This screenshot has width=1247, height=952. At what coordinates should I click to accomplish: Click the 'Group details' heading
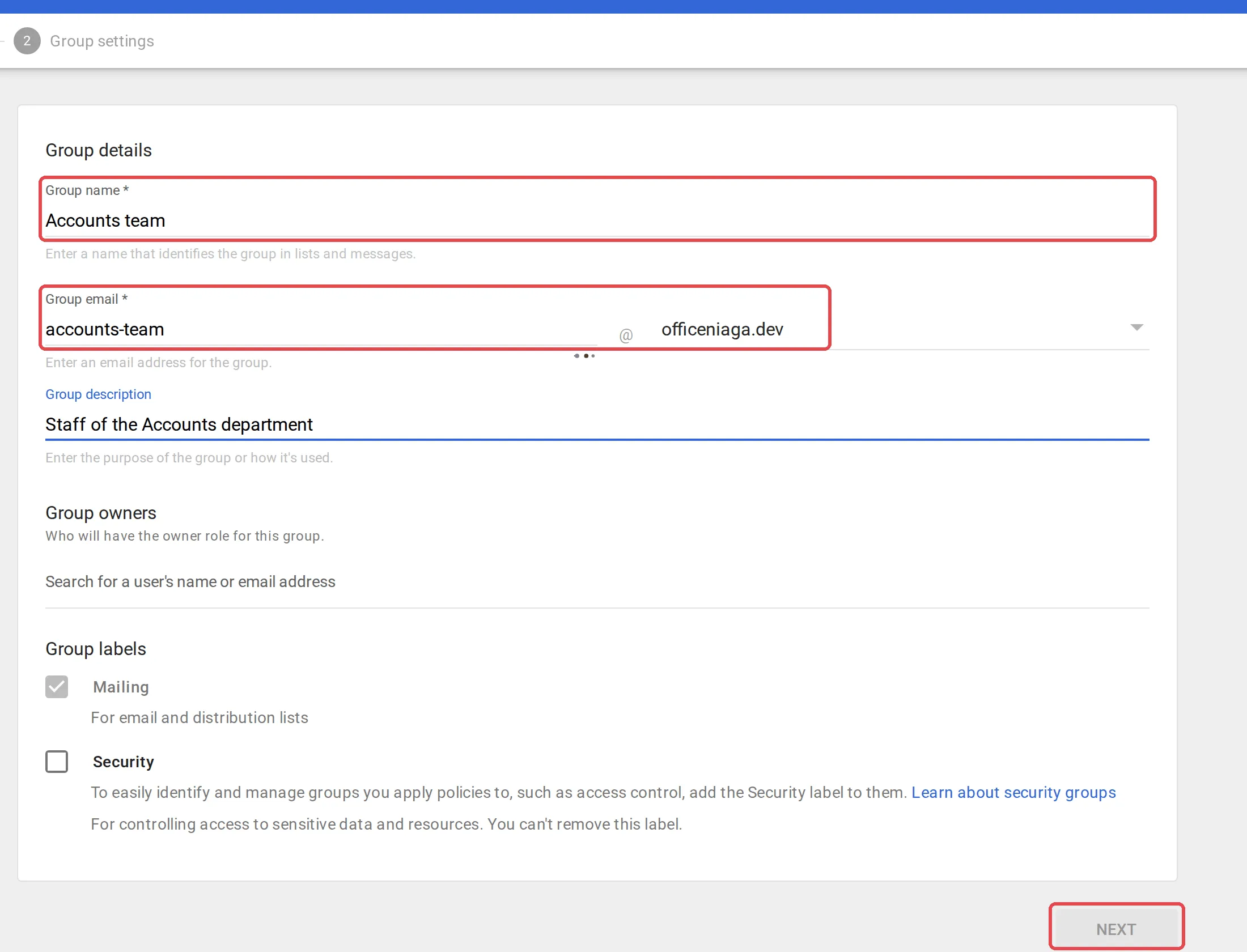[x=99, y=150]
